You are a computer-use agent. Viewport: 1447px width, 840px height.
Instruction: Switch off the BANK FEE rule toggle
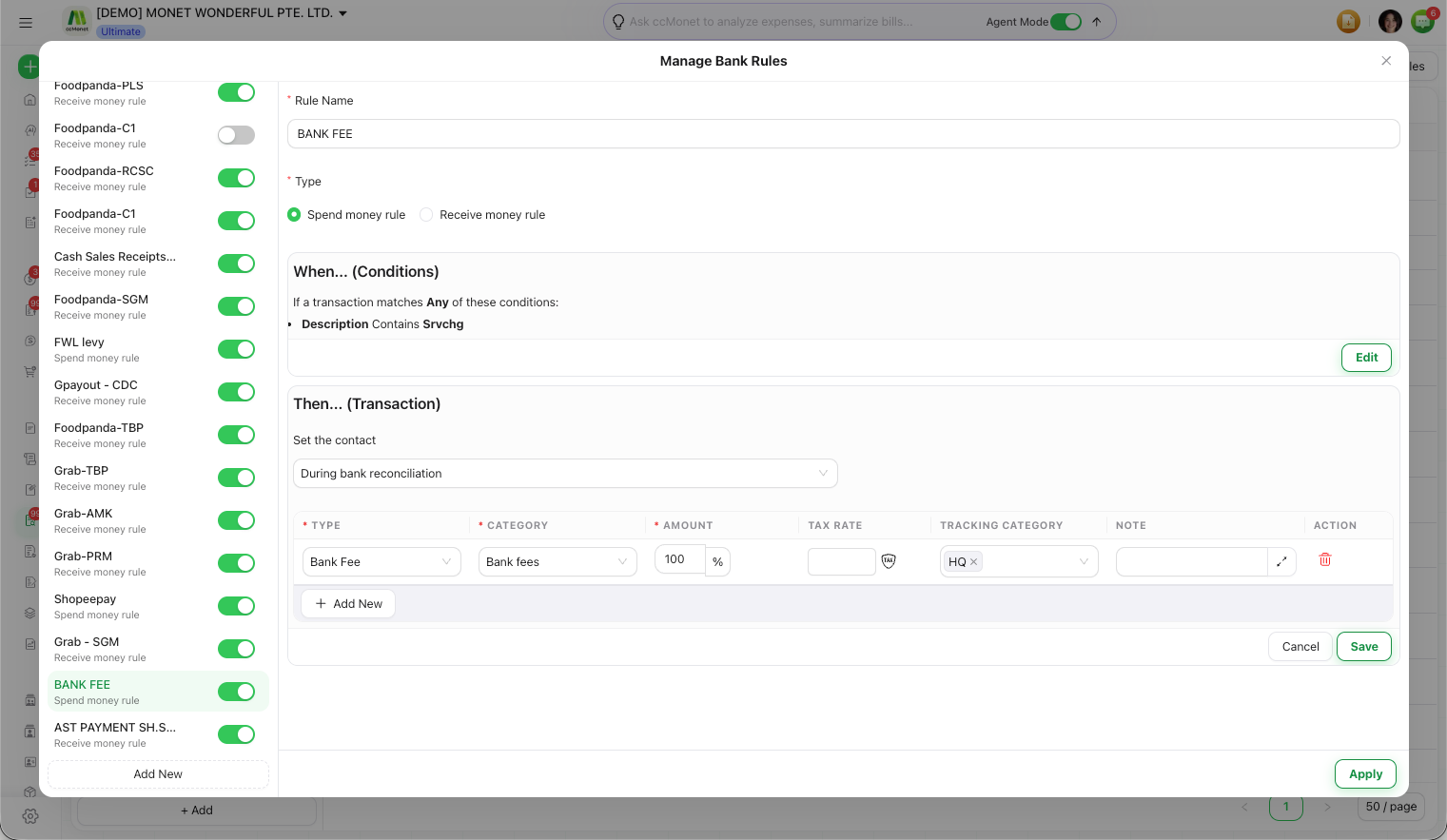click(236, 692)
